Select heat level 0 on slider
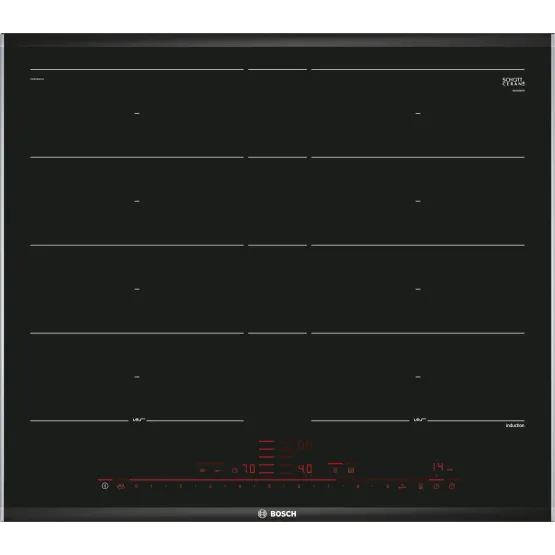The image size is (555, 555). [136, 486]
